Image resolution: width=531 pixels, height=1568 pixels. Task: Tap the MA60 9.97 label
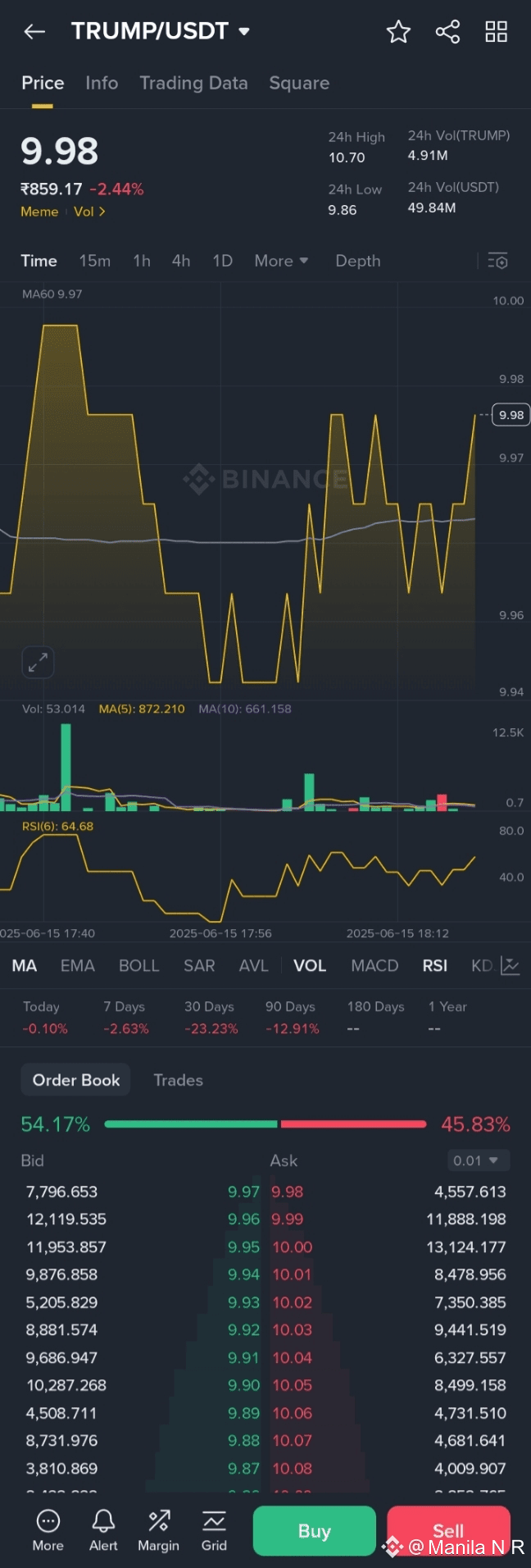click(x=52, y=294)
